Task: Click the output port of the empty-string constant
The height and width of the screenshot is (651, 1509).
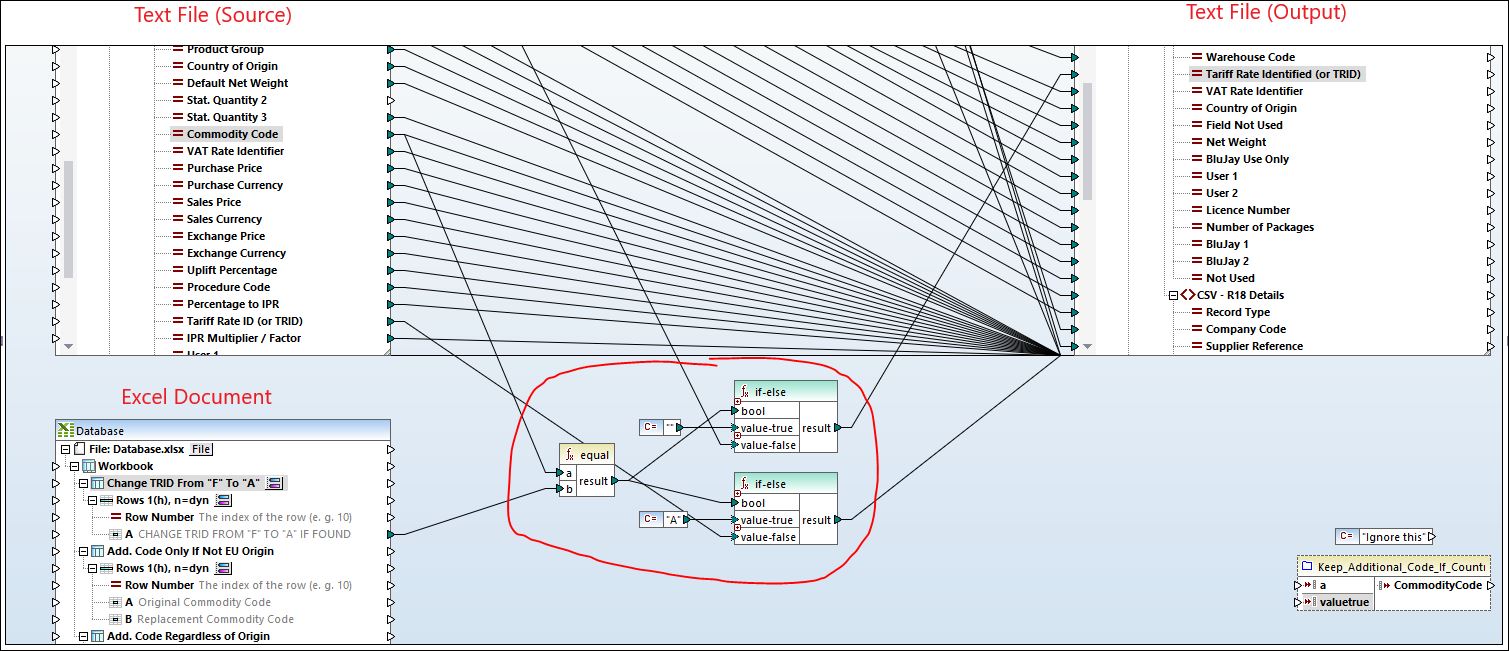Action: pyautogui.click(x=679, y=428)
